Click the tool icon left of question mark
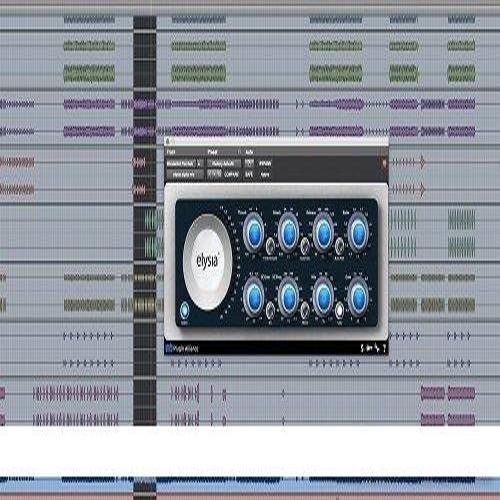 coord(377,348)
